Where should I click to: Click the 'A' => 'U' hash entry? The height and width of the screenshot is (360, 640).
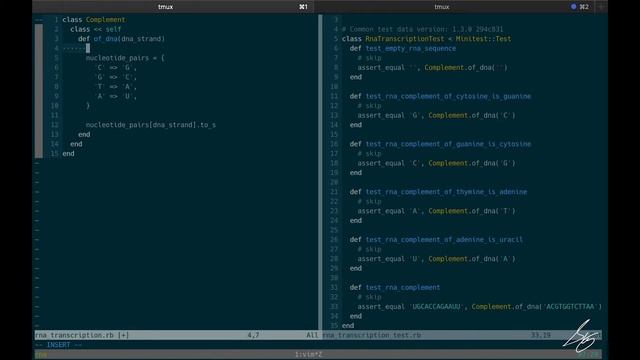point(116,96)
